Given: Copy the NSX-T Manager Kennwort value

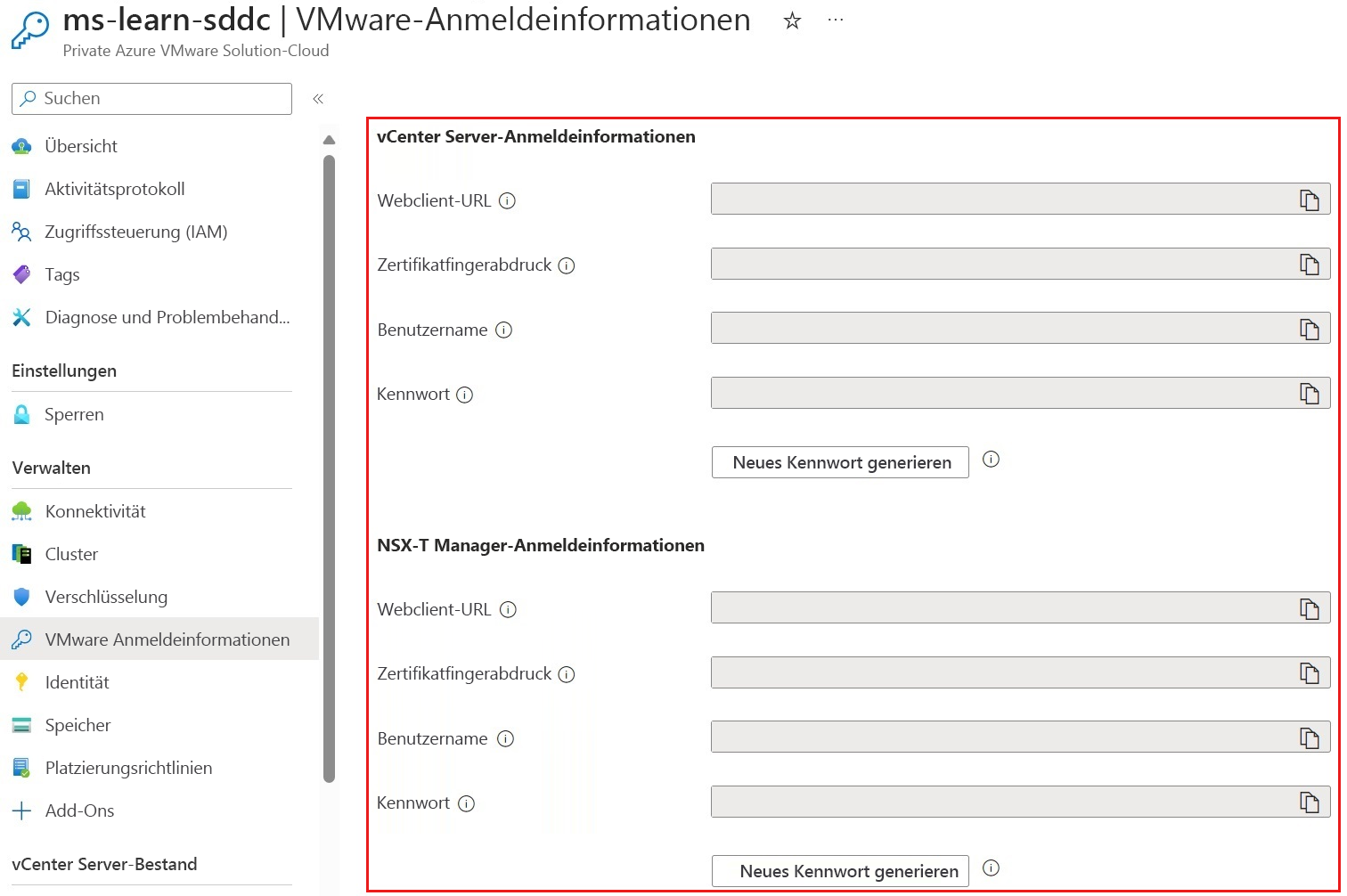Looking at the screenshot, I should point(1310,801).
